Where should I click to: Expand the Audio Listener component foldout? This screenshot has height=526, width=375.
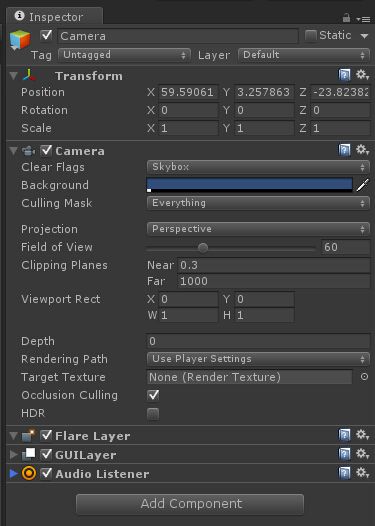pyautogui.click(x=13, y=473)
